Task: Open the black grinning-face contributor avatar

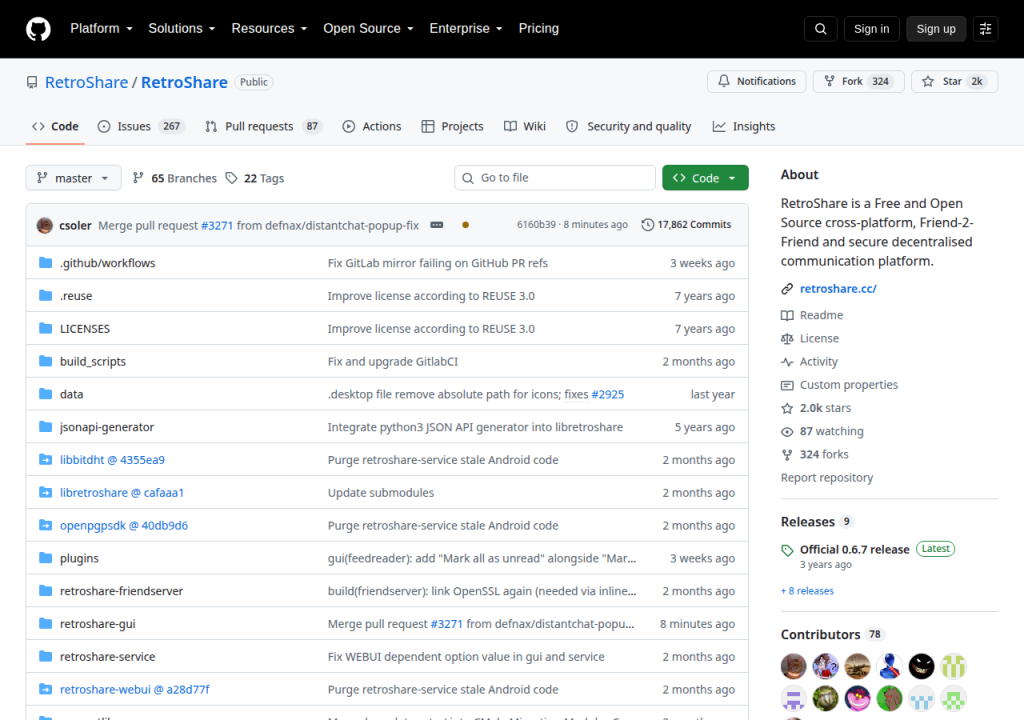Action: [921, 666]
